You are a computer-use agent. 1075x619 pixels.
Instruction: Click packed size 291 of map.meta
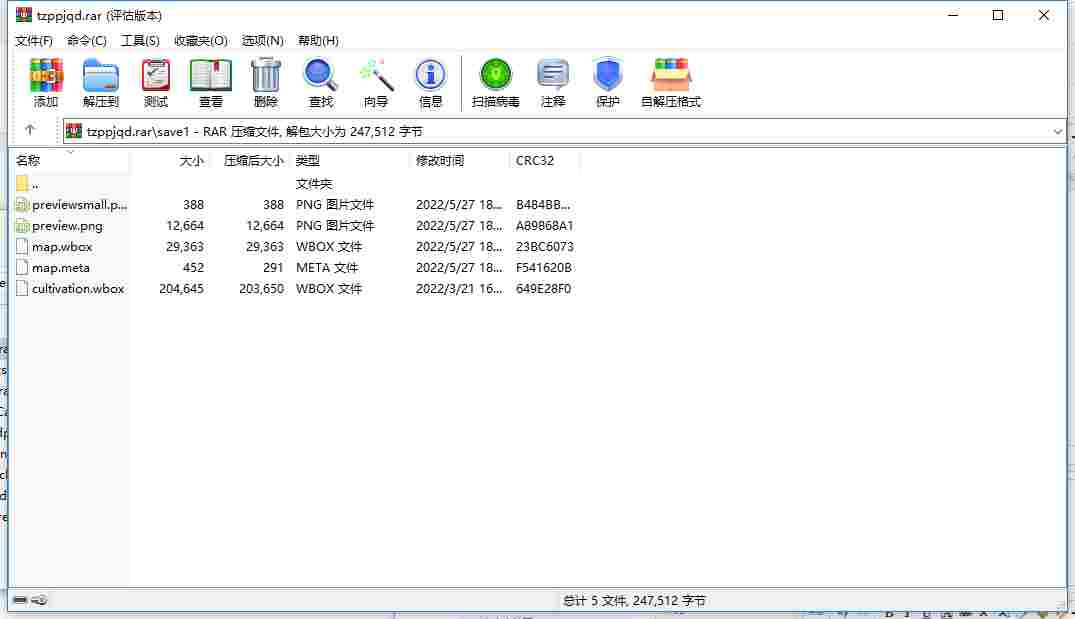pos(273,267)
